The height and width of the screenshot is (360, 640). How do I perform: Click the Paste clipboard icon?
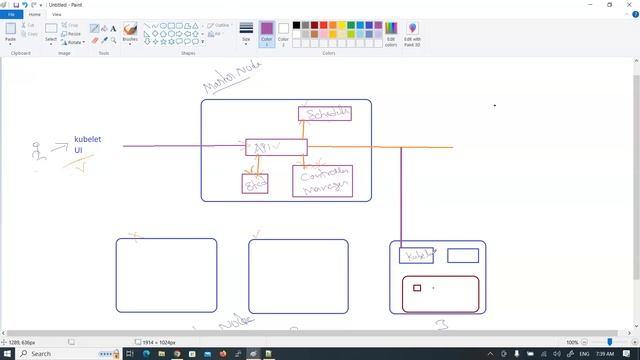(x=10, y=29)
